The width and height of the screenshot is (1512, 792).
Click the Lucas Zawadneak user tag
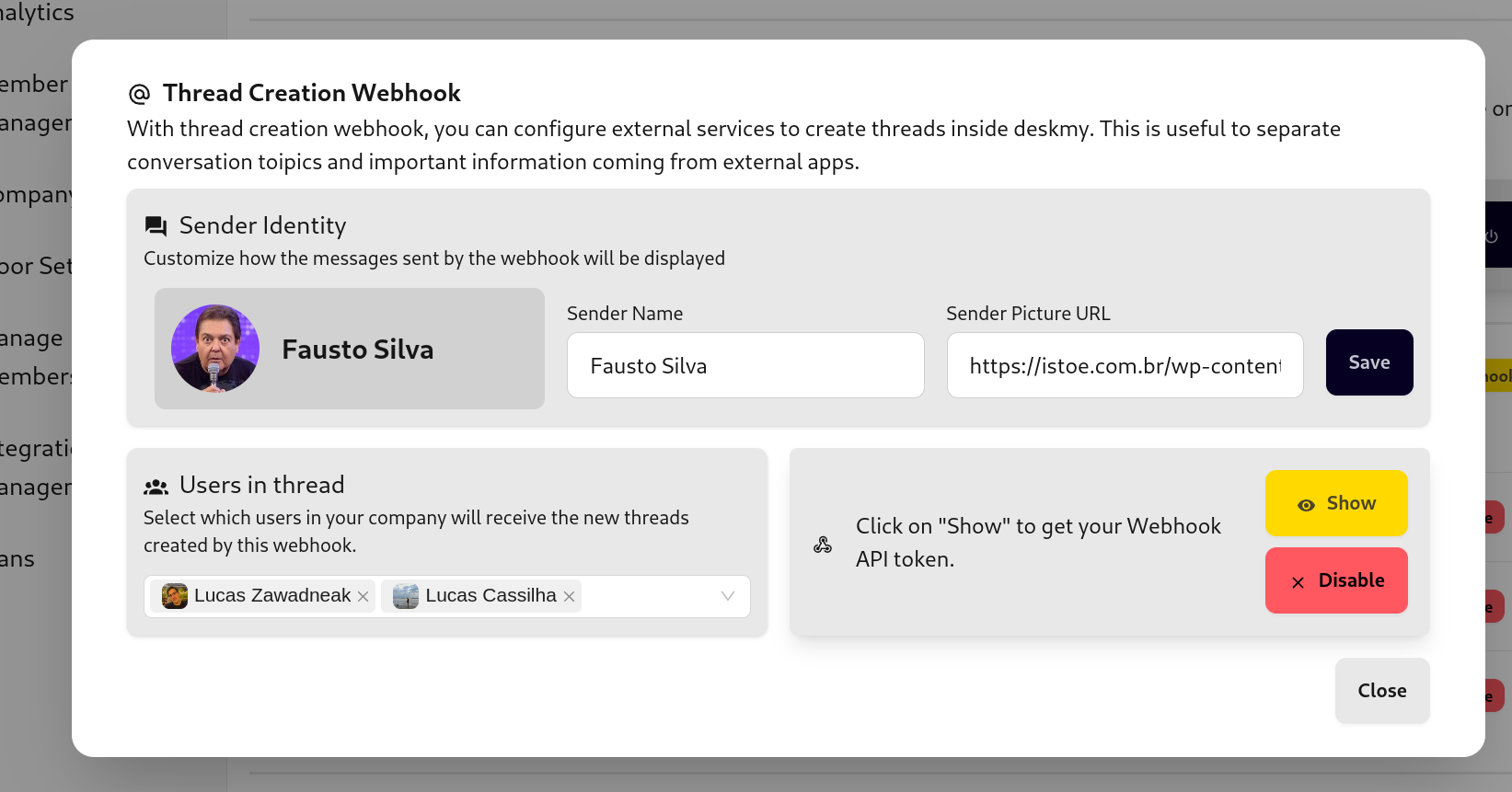tap(272, 596)
